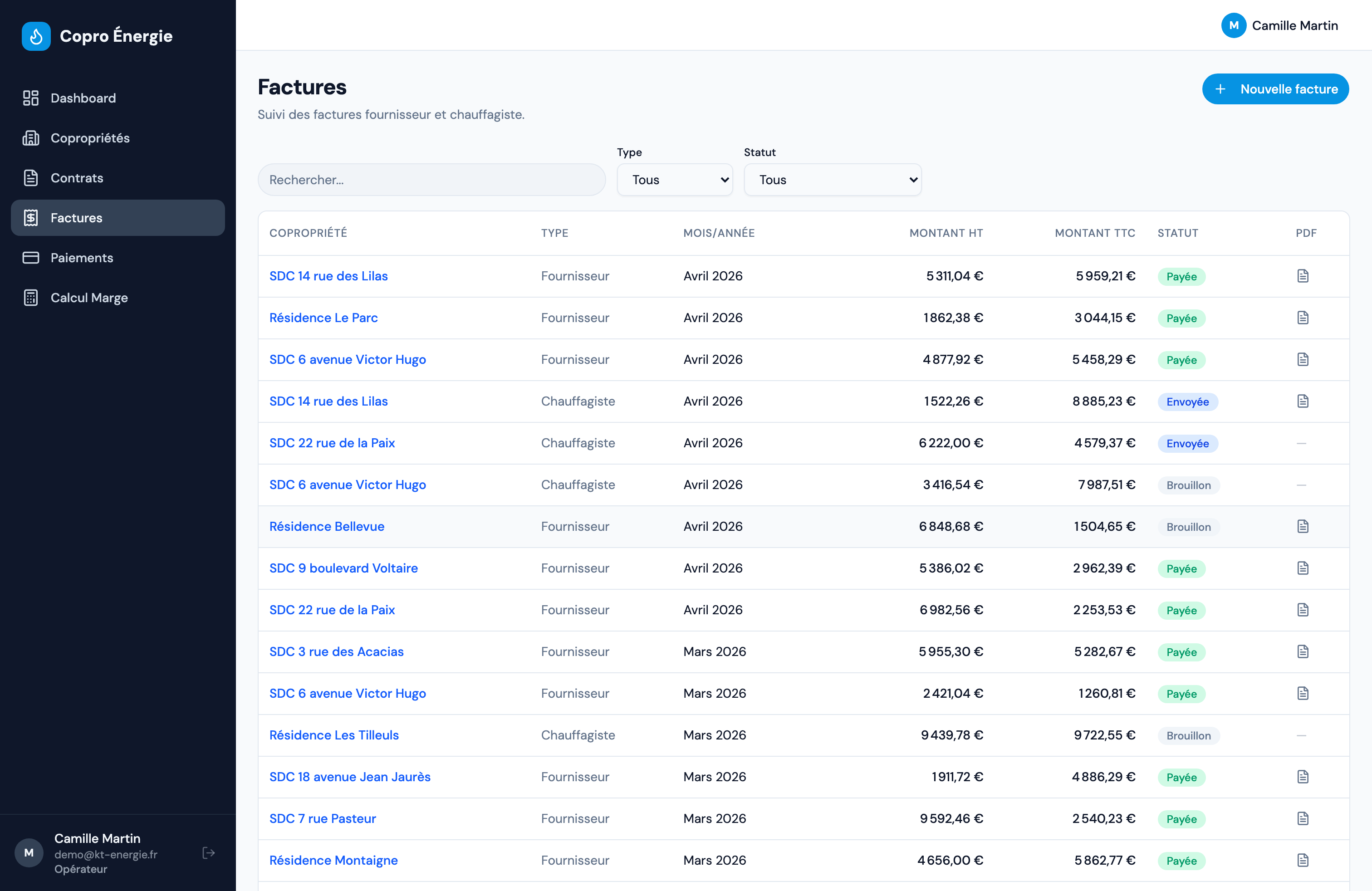Open PDF icon for SDC 7 rue Pasteur

[1302, 818]
